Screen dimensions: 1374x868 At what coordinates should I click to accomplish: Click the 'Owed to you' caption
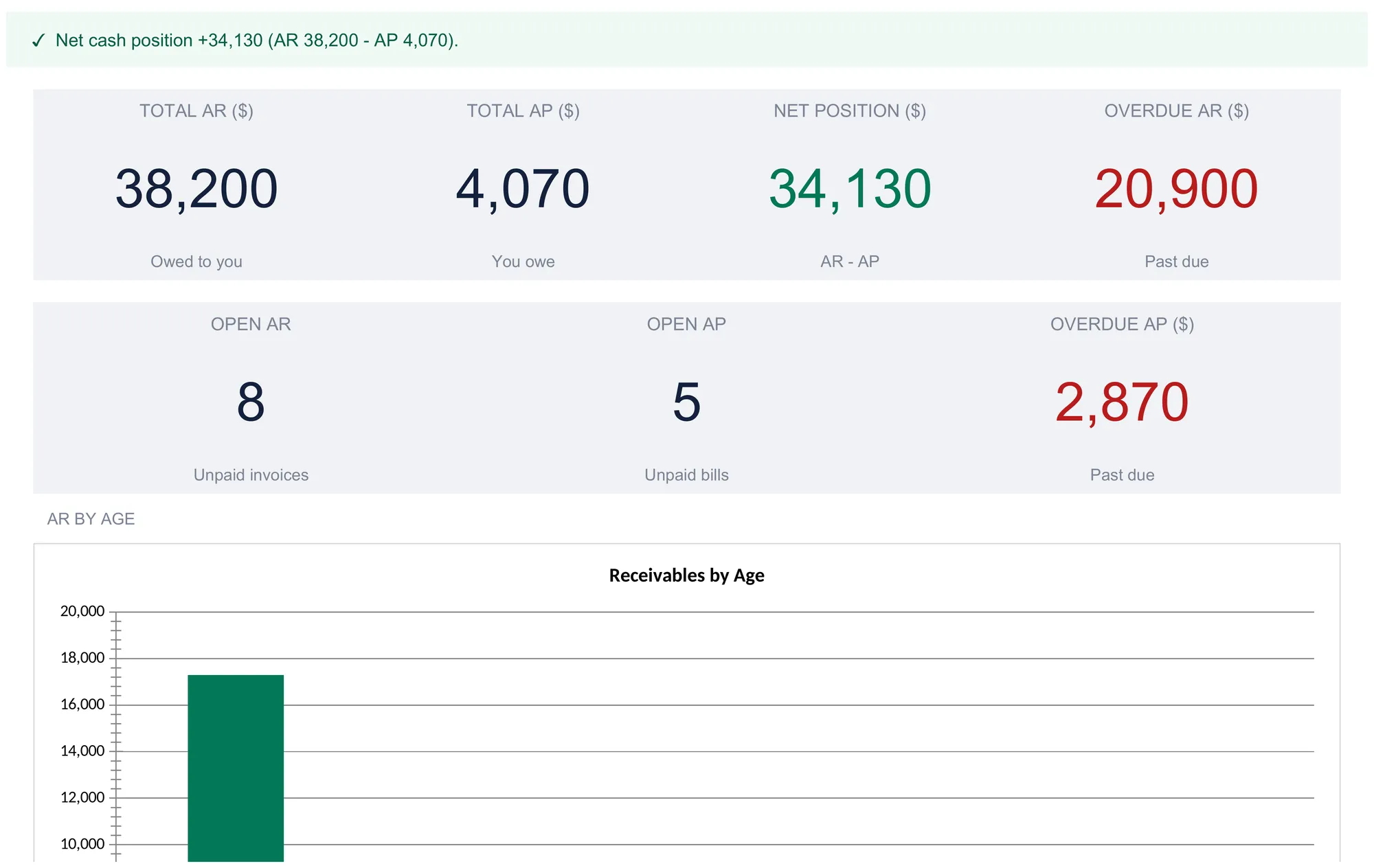[196, 262]
